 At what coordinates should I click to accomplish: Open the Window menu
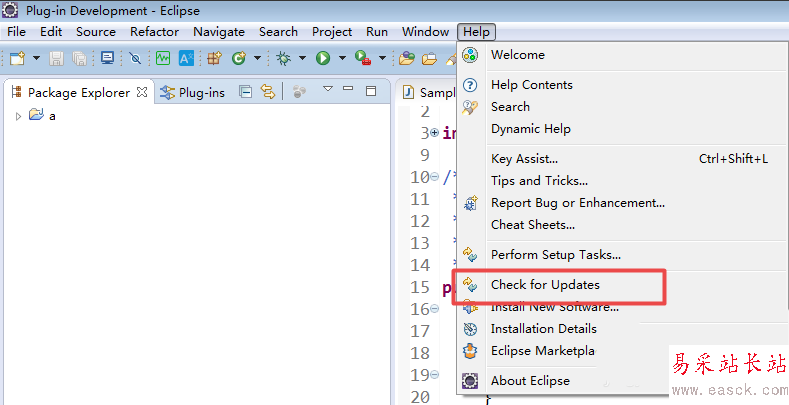point(425,32)
